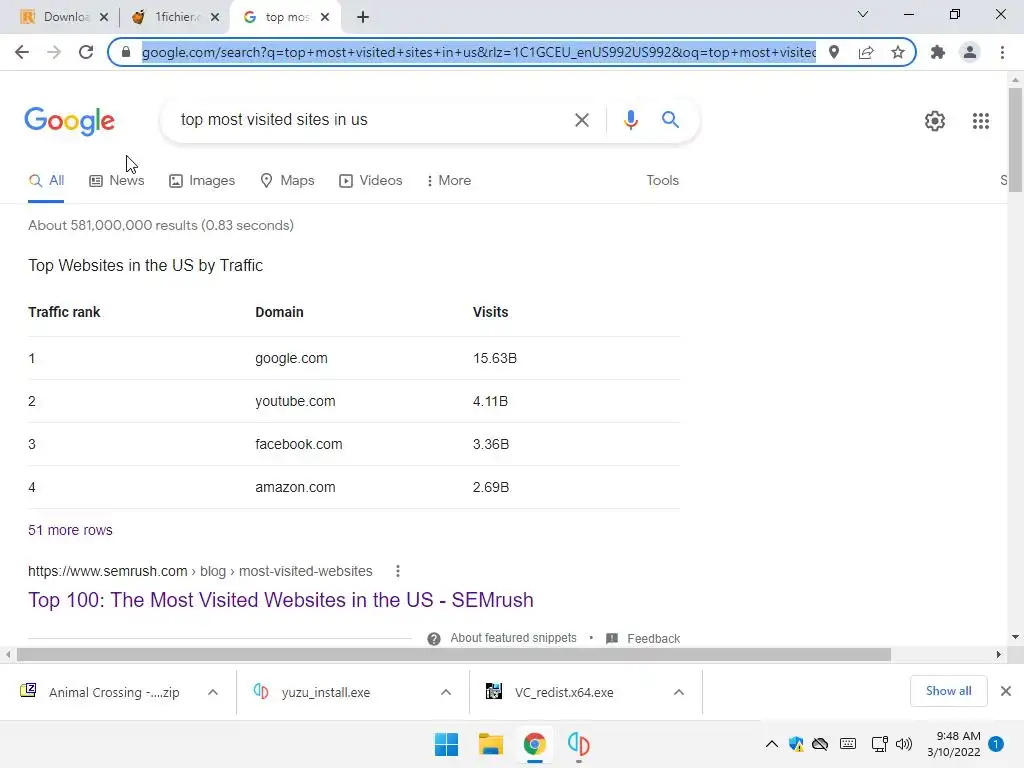1024x768 pixels.
Task: Expand the table with 51 more rows
Action: tap(70, 530)
